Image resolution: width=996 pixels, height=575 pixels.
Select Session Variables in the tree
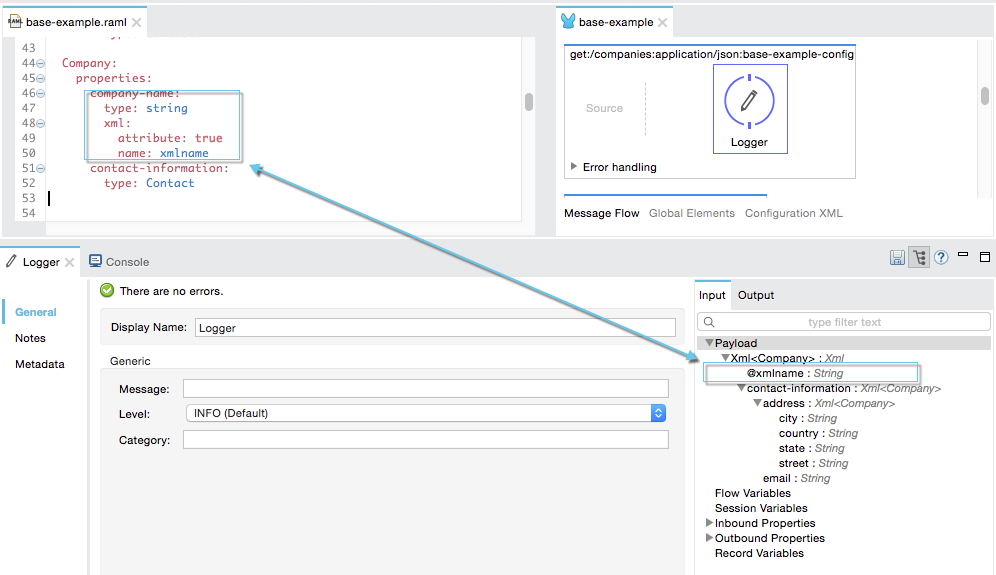pos(761,508)
